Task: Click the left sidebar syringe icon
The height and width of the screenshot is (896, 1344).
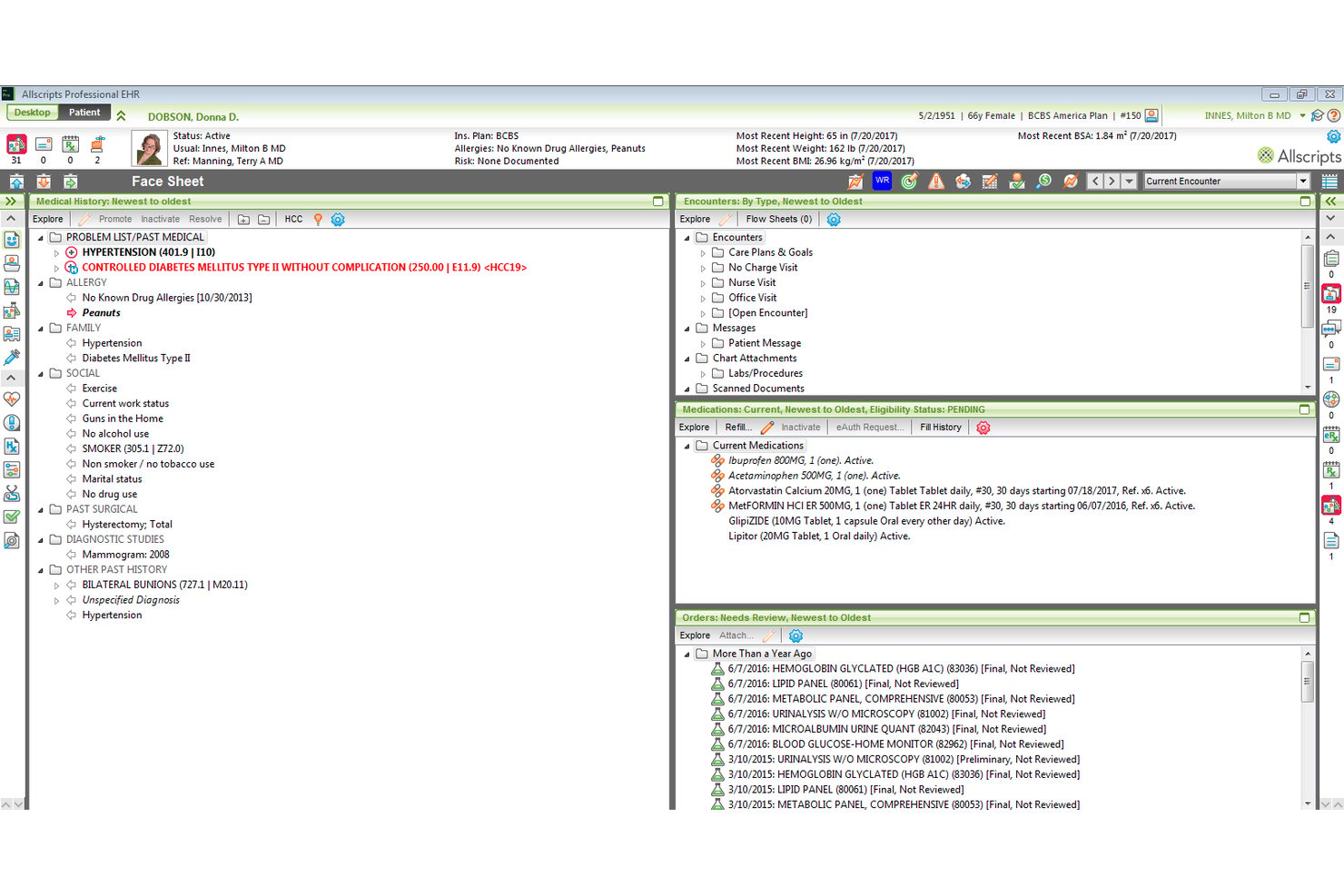Action: click(12, 357)
